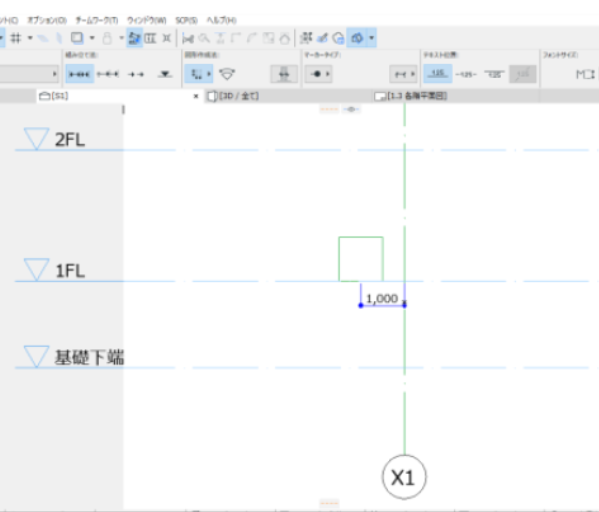Click the 1,000 dimension text
599x512 pixels.
pos(382,298)
